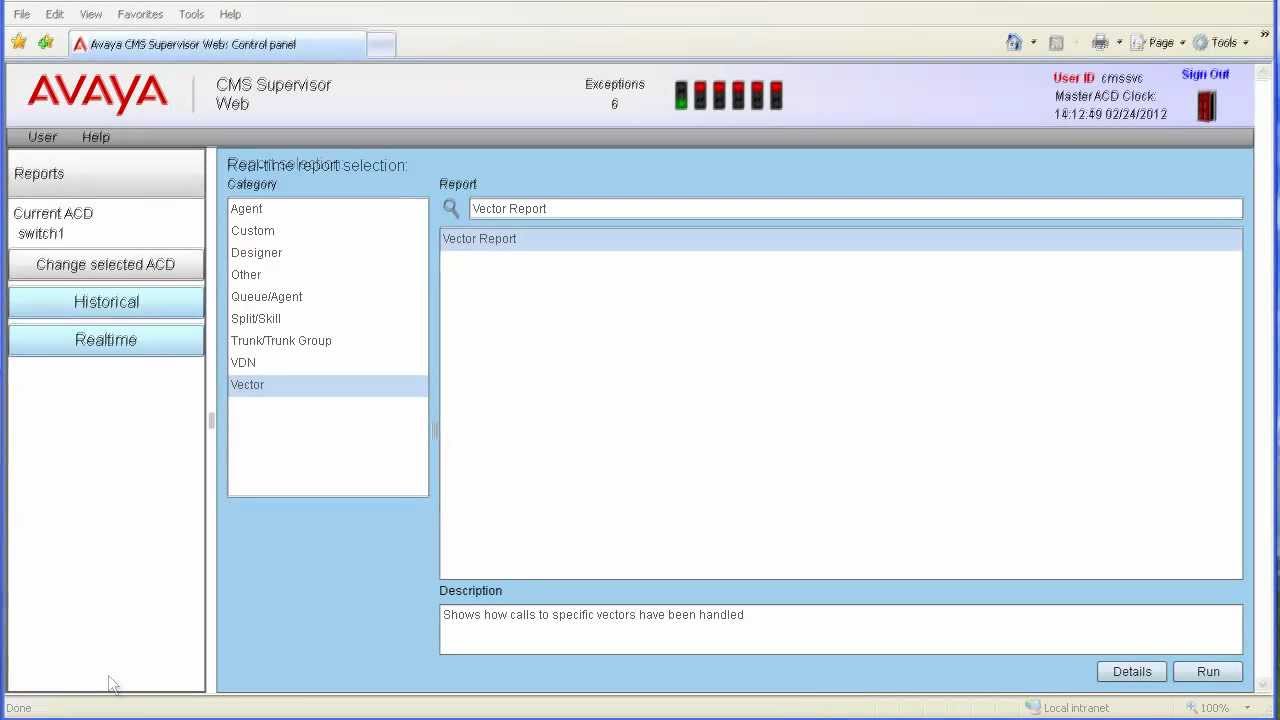Viewport: 1280px width, 720px height.
Task: Open the Home dropdown arrow
Action: pos(1033,43)
